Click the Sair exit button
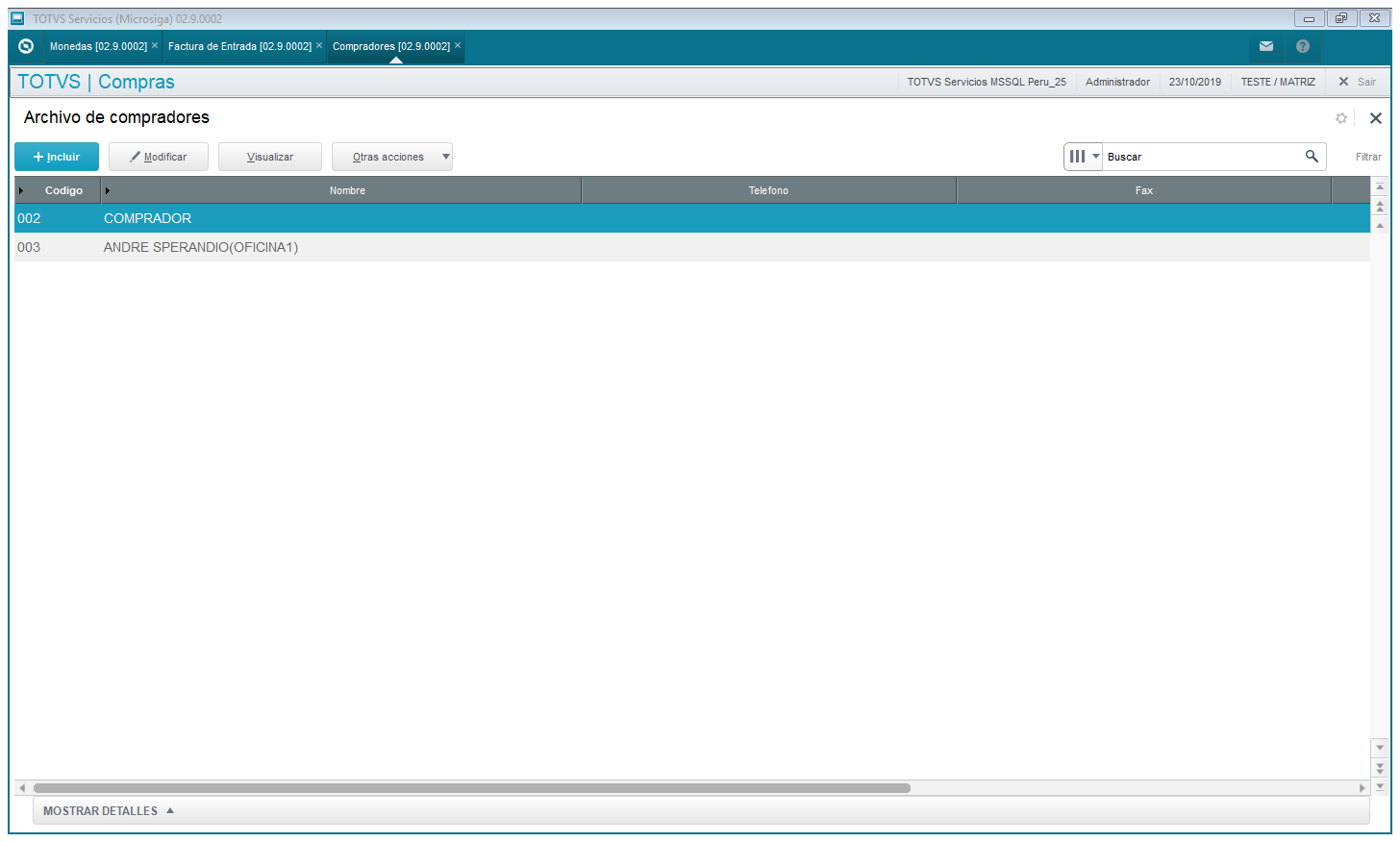 [1358, 82]
